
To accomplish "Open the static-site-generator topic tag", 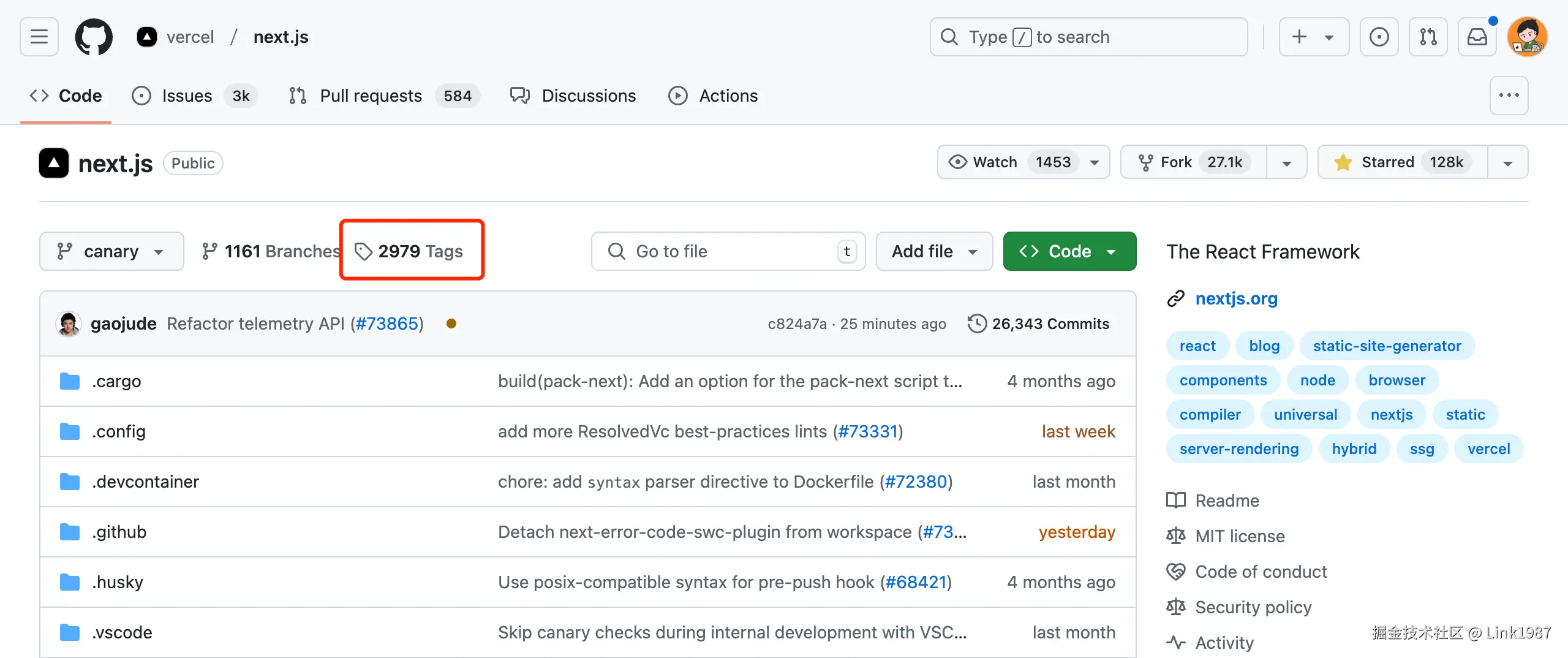I will coord(1387,346).
